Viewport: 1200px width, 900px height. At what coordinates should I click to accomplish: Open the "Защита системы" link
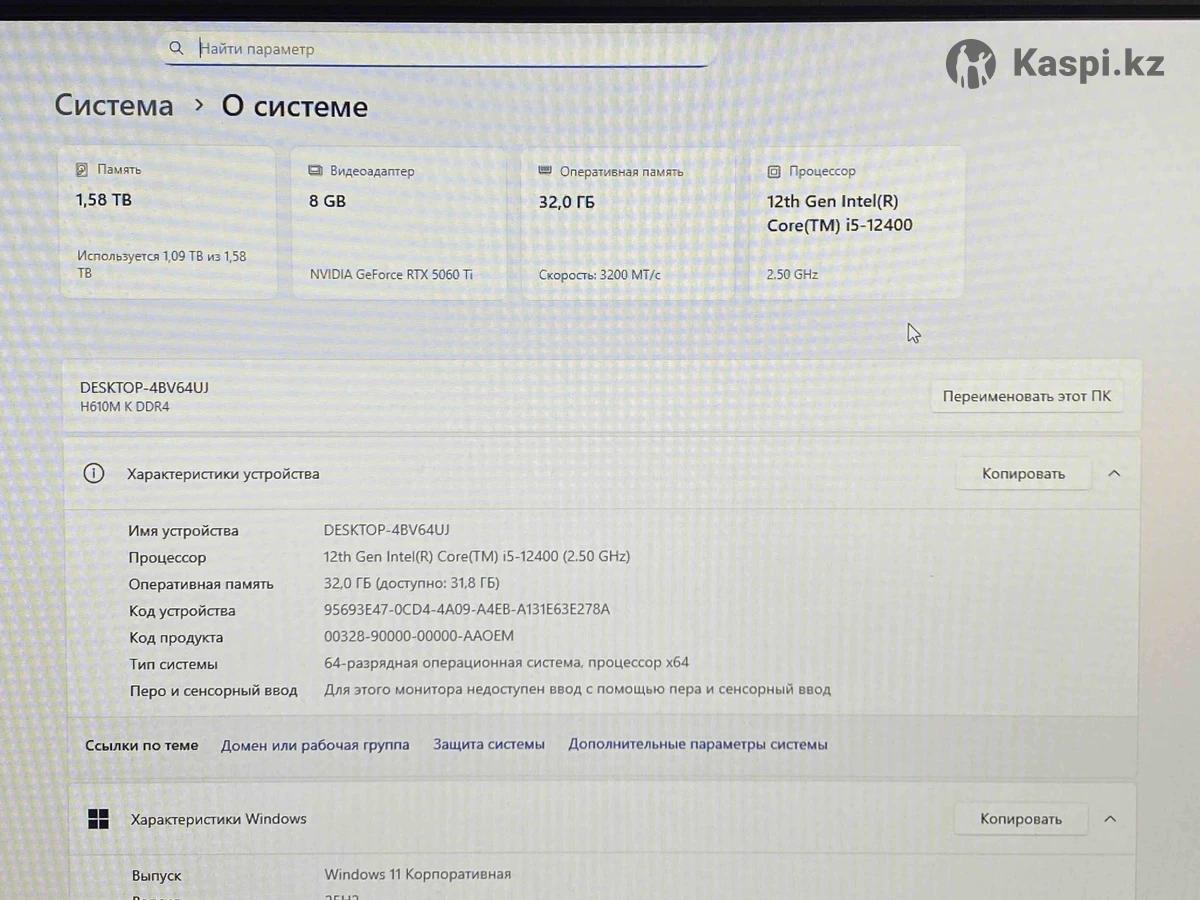click(489, 744)
